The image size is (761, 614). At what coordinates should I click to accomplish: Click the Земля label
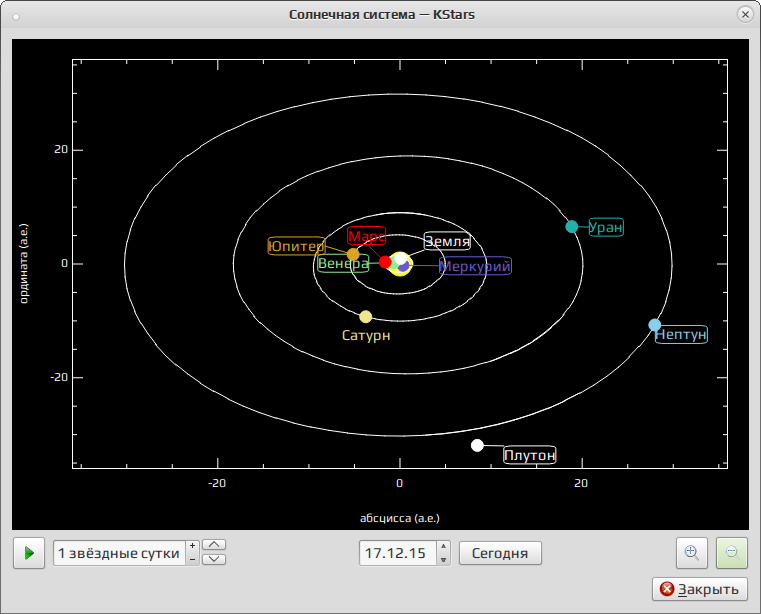[x=447, y=241]
